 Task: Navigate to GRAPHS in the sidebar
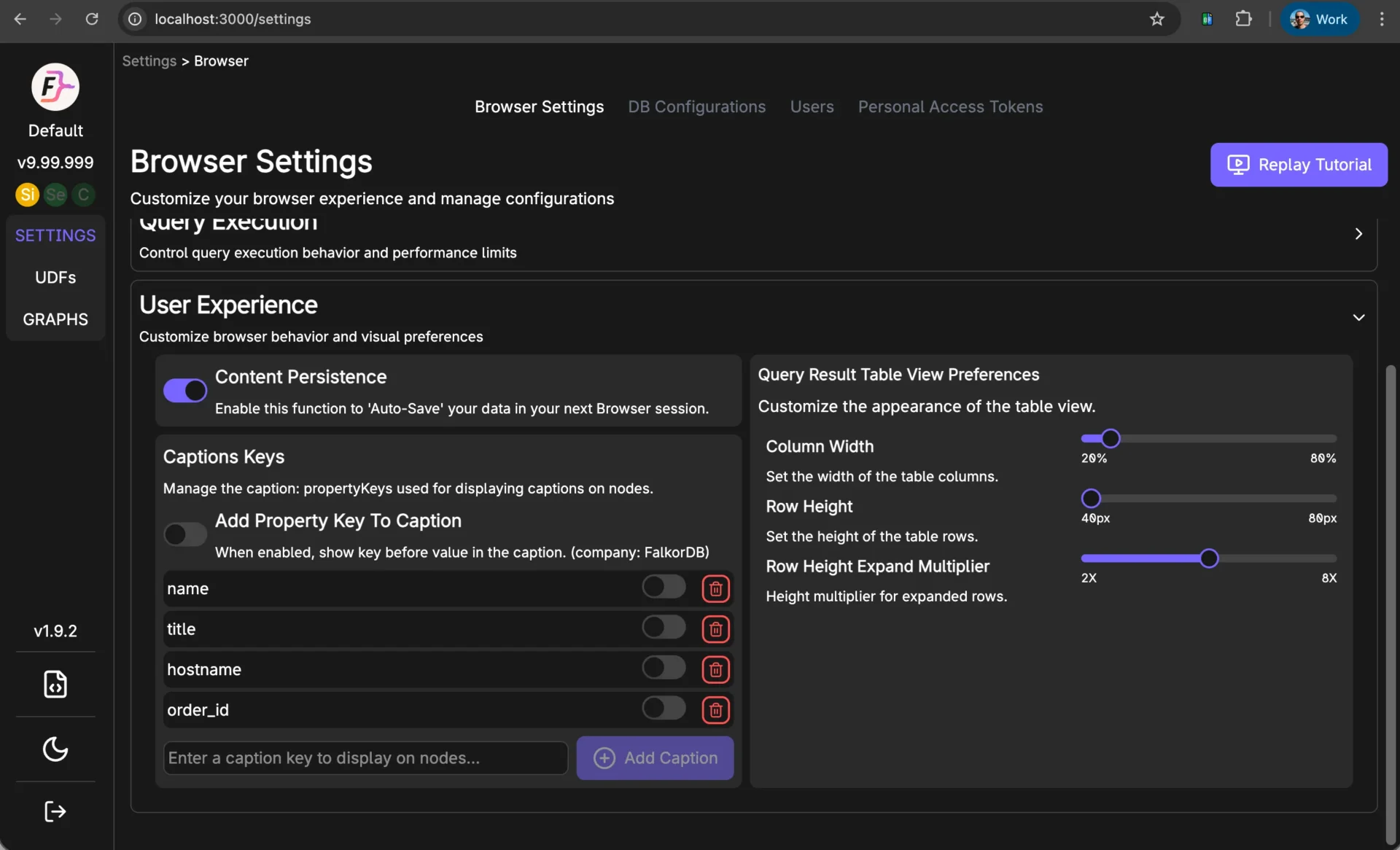click(55, 319)
